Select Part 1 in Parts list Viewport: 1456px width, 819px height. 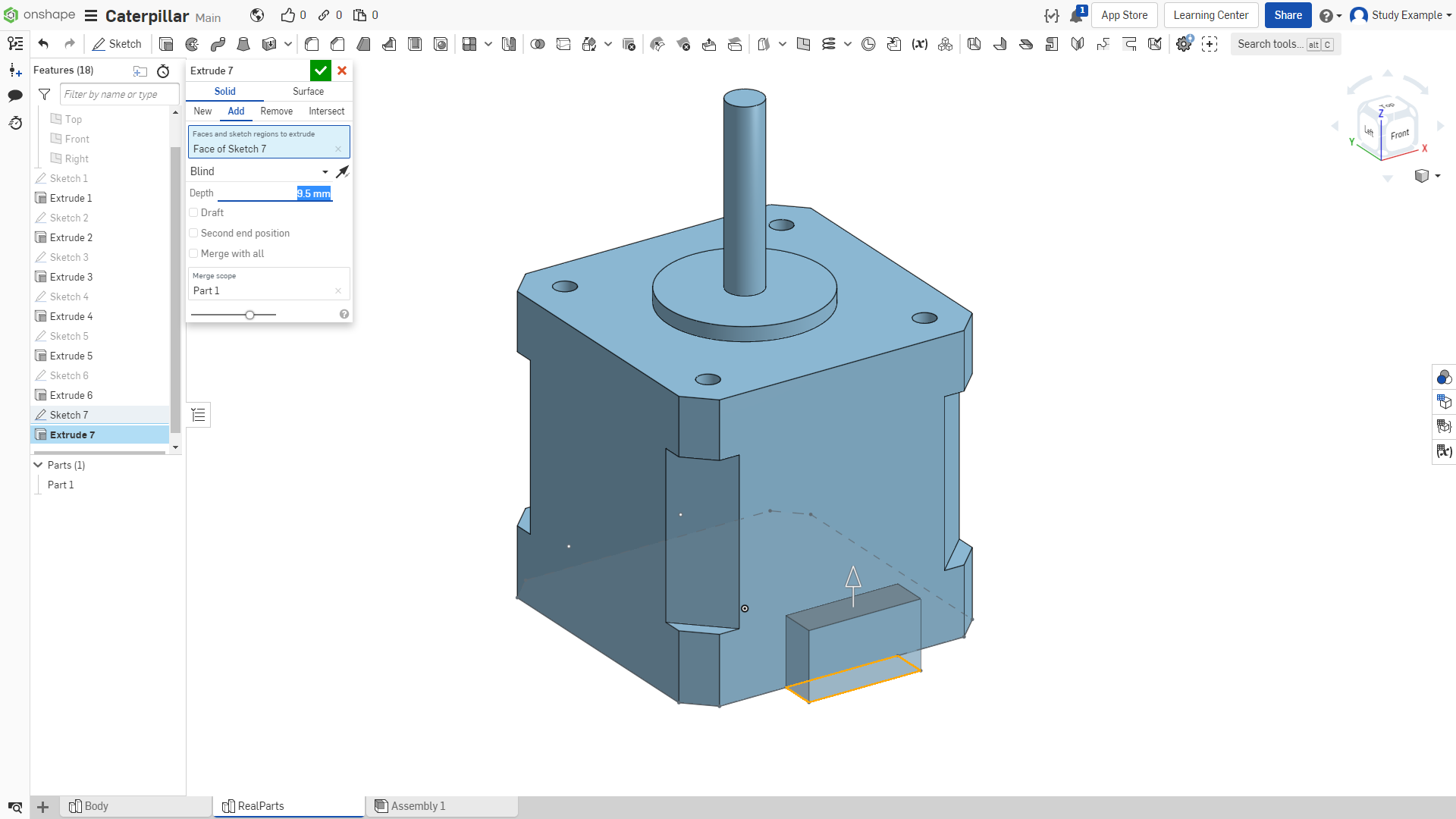(61, 485)
